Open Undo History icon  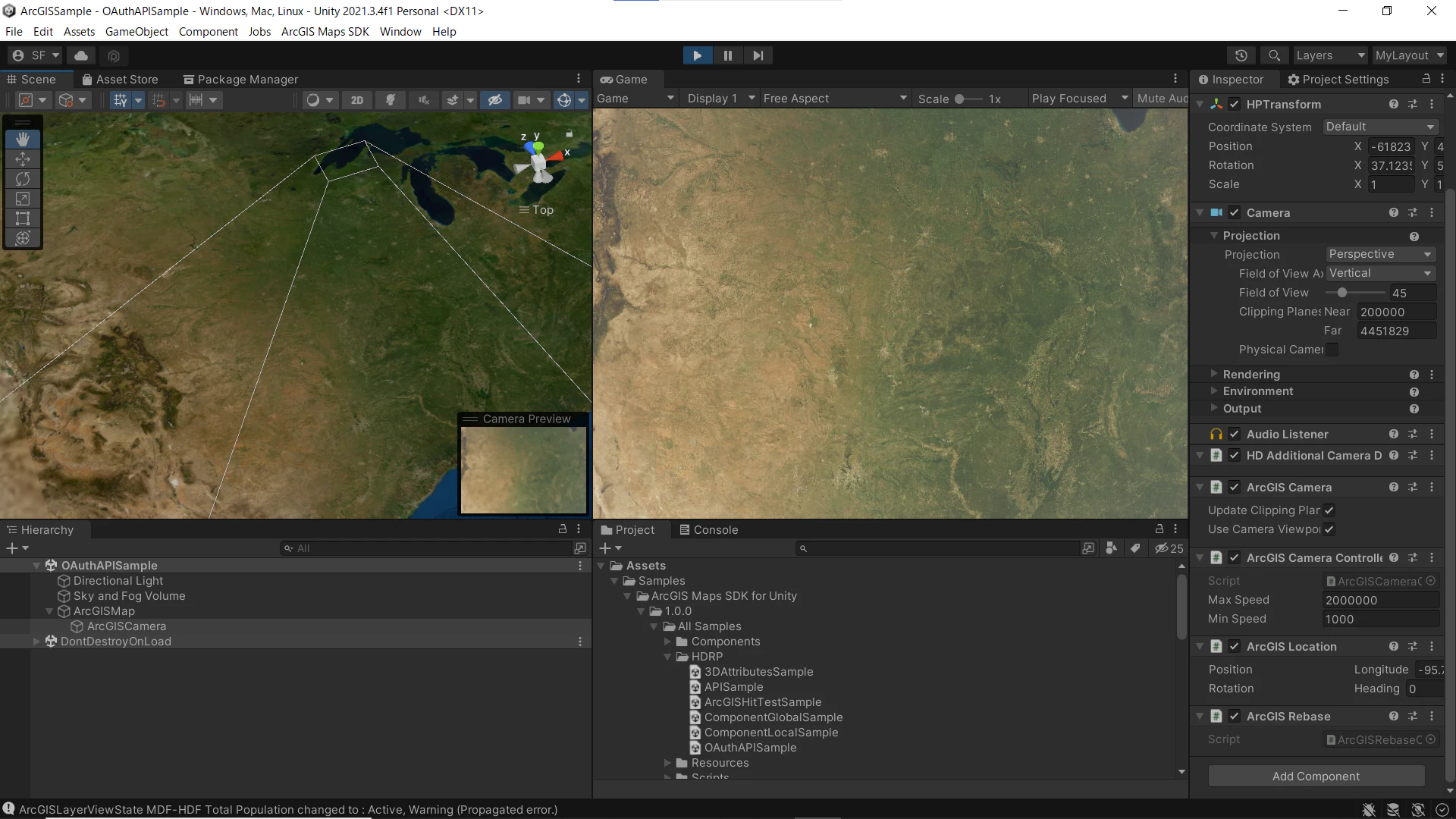pyautogui.click(x=1241, y=55)
